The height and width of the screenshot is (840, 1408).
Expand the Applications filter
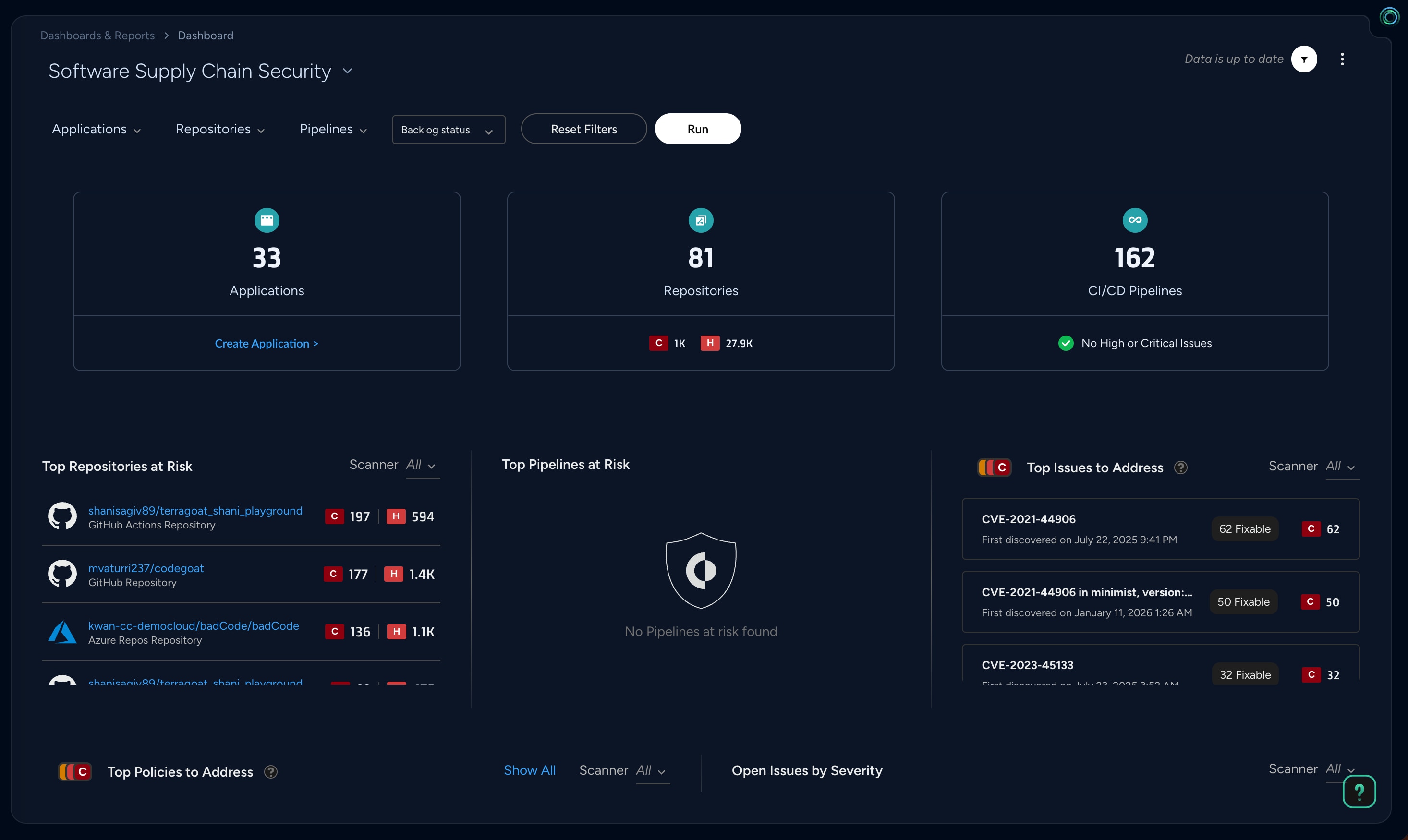pyautogui.click(x=95, y=129)
